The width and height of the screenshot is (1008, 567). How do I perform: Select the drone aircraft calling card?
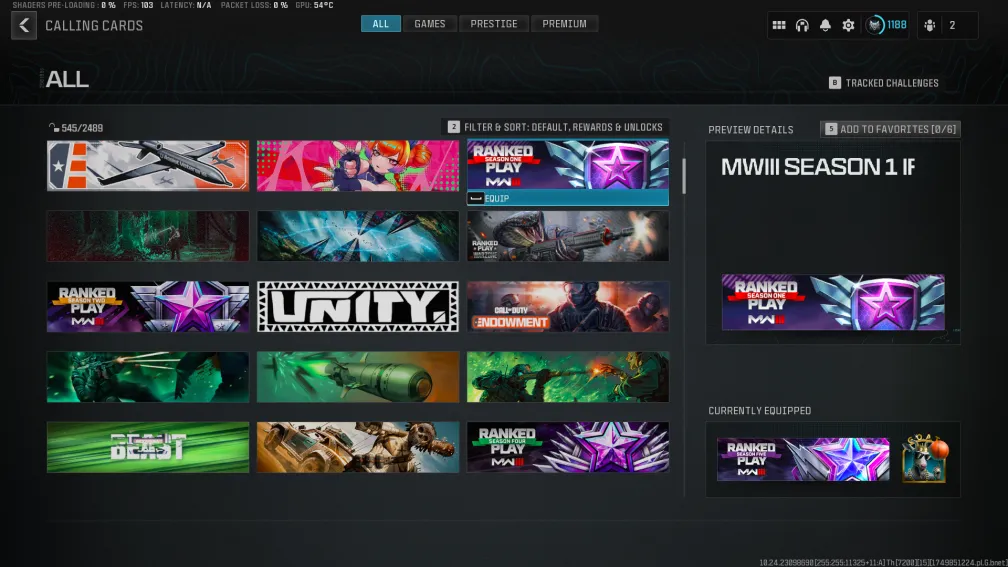148,166
